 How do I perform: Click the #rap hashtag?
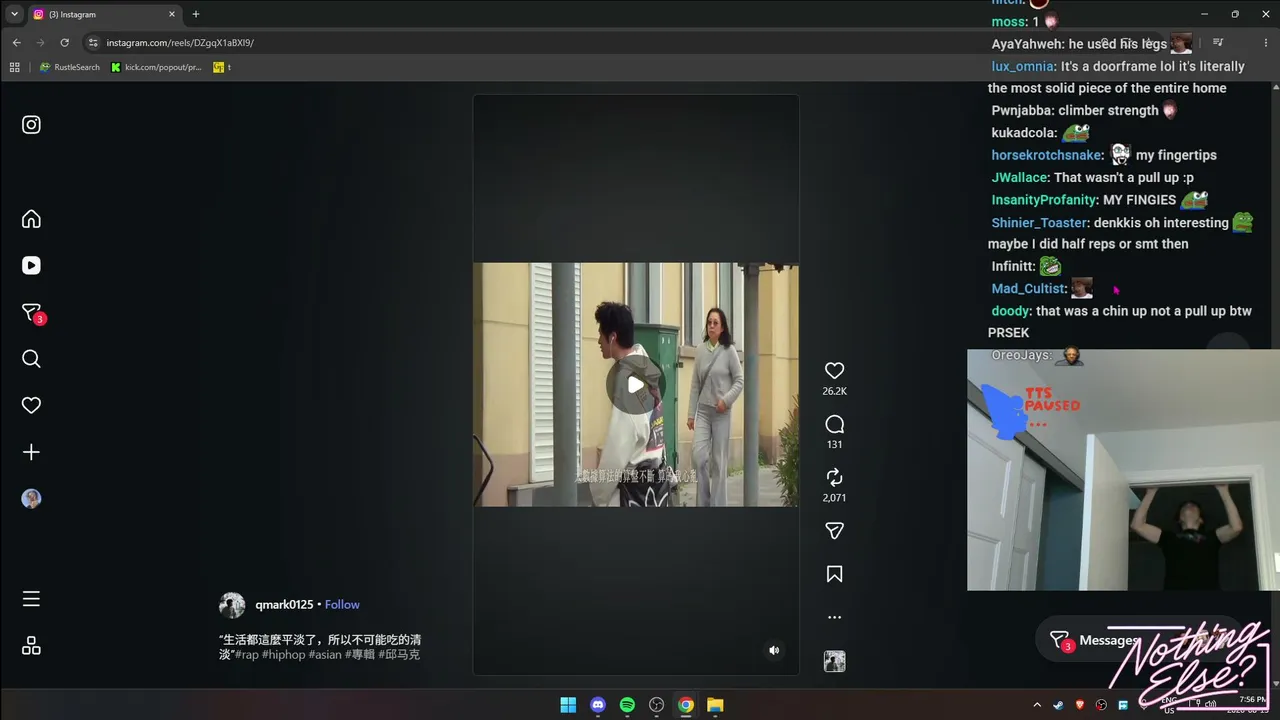tap(246, 655)
